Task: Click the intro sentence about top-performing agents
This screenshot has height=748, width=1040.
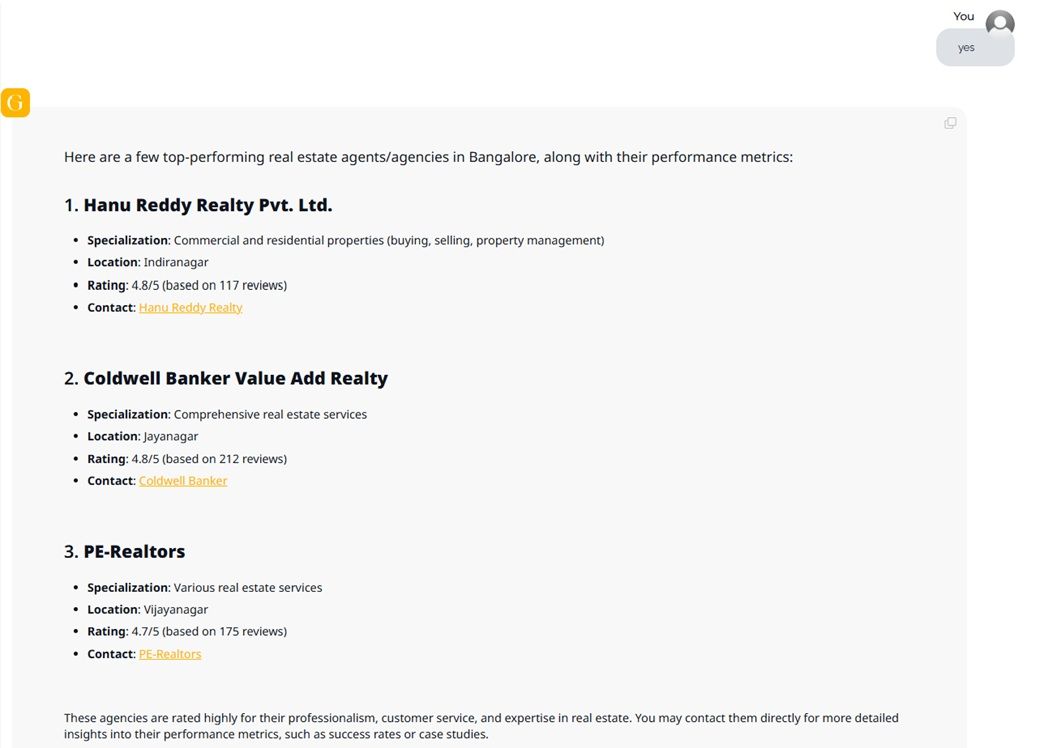Action: click(x=428, y=157)
